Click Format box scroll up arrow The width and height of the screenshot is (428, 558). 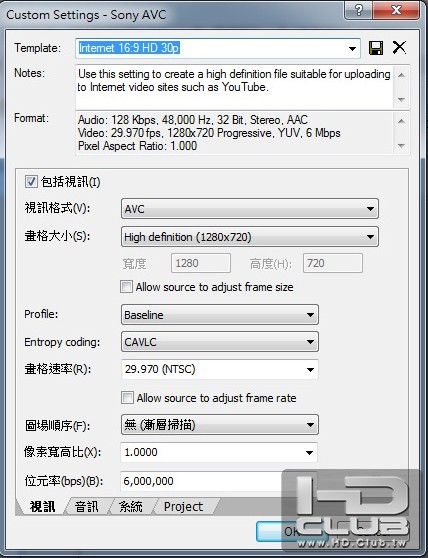click(401, 121)
